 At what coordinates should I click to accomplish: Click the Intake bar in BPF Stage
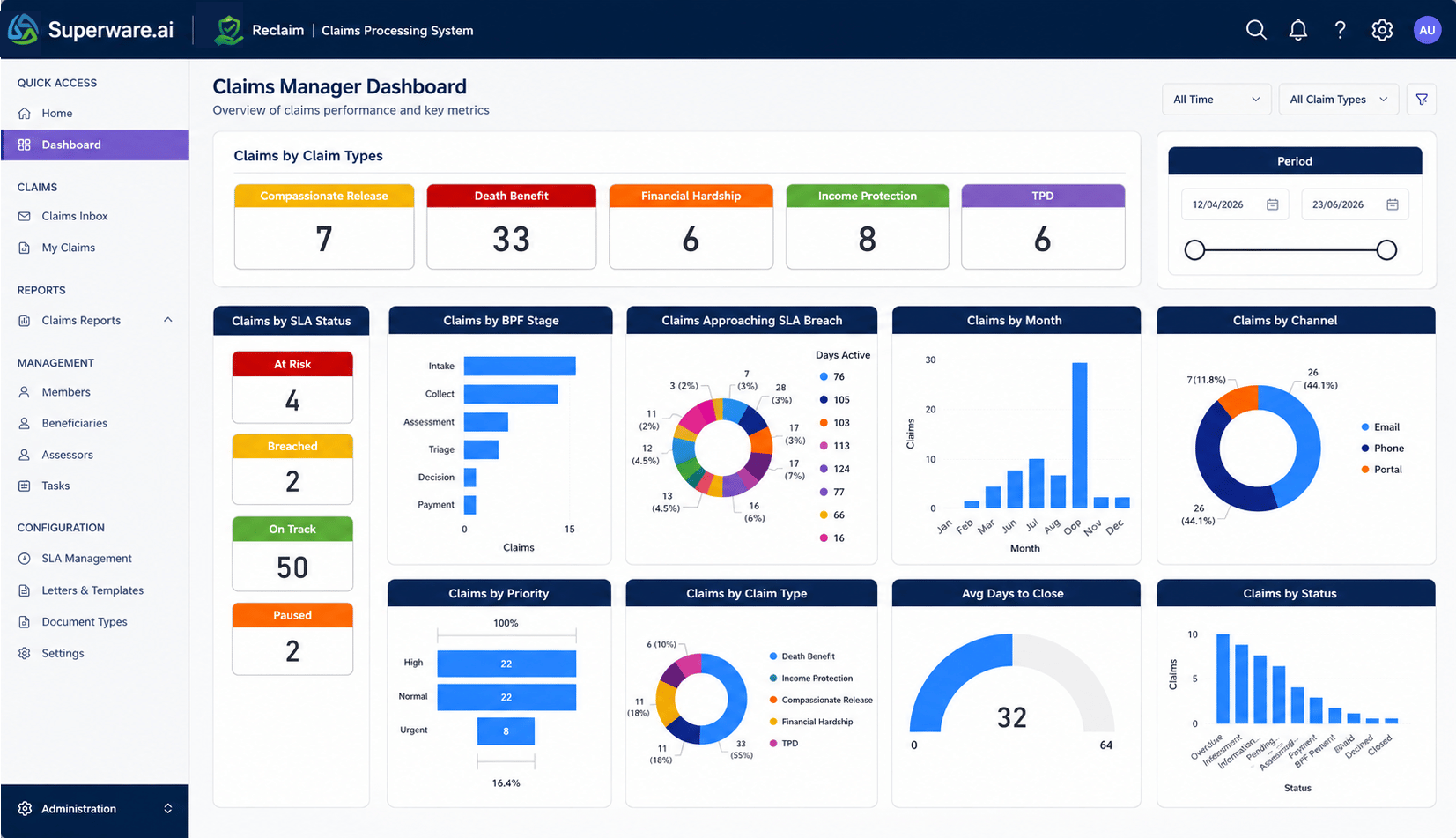[520, 366]
